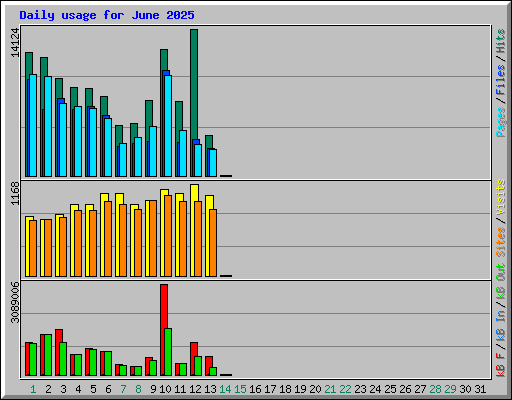Click the kB F legend label

click(501, 365)
